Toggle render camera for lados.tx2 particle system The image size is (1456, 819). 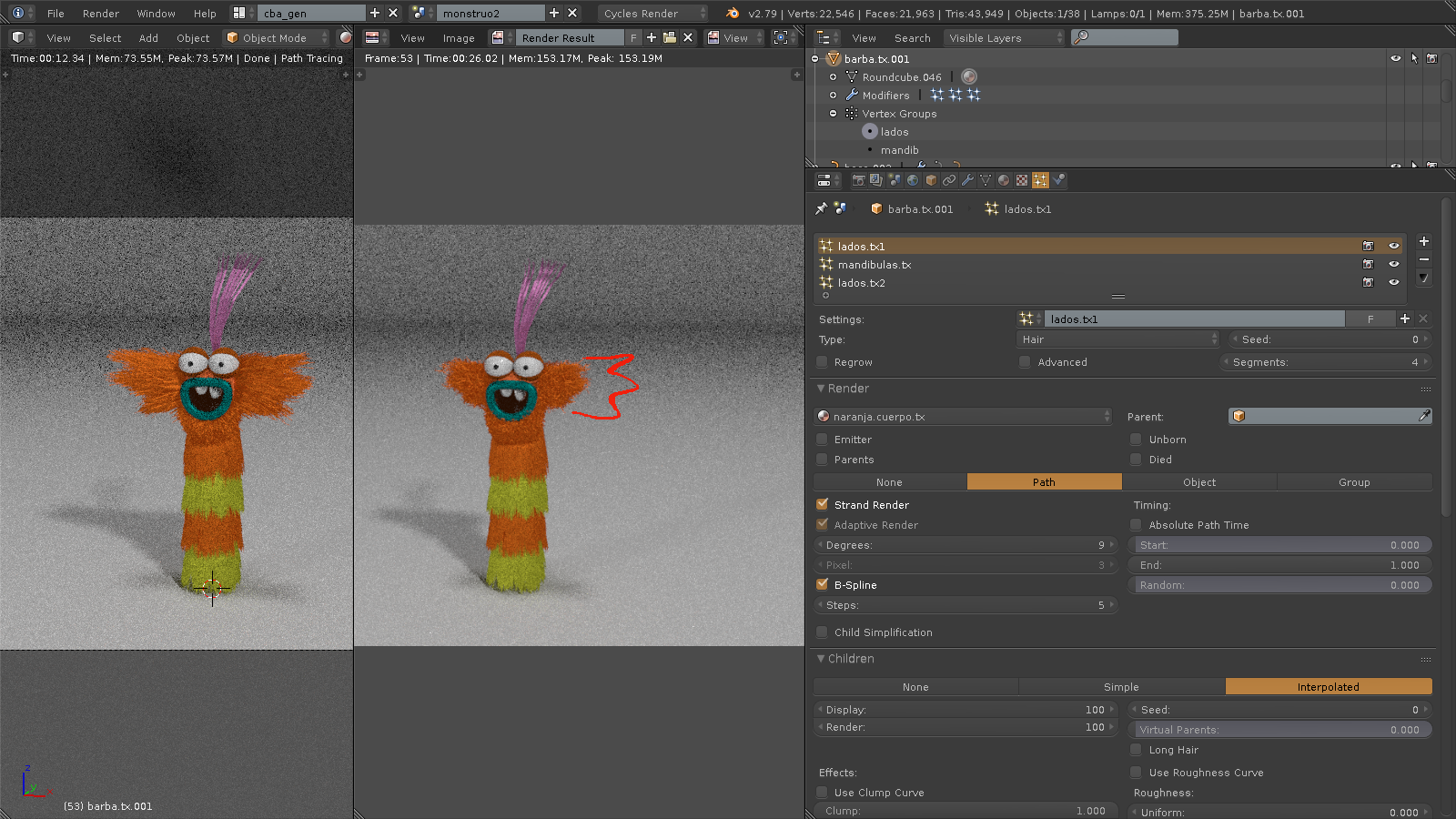(x=1368, y=282)
